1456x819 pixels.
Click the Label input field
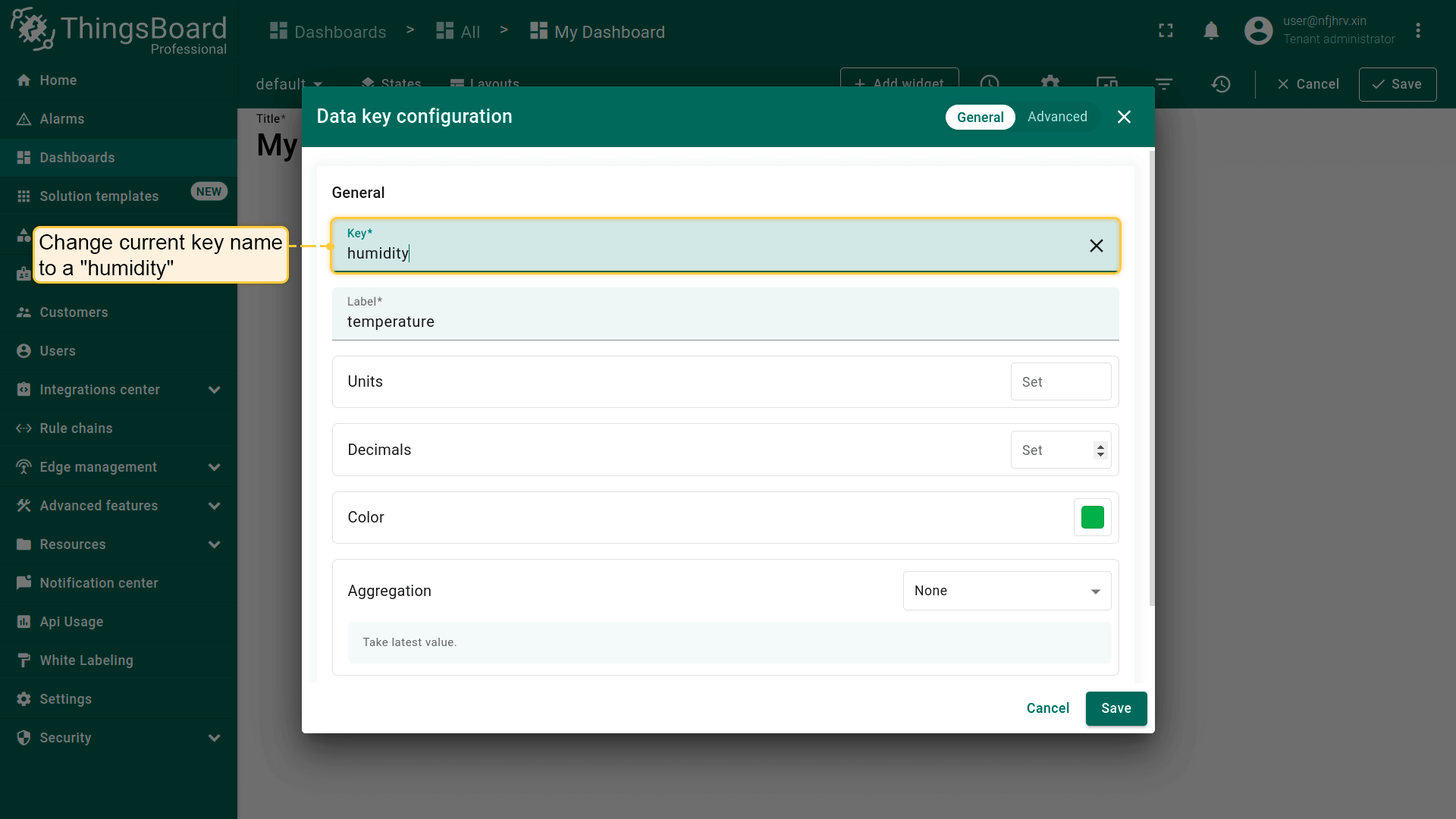click(724, 322)
